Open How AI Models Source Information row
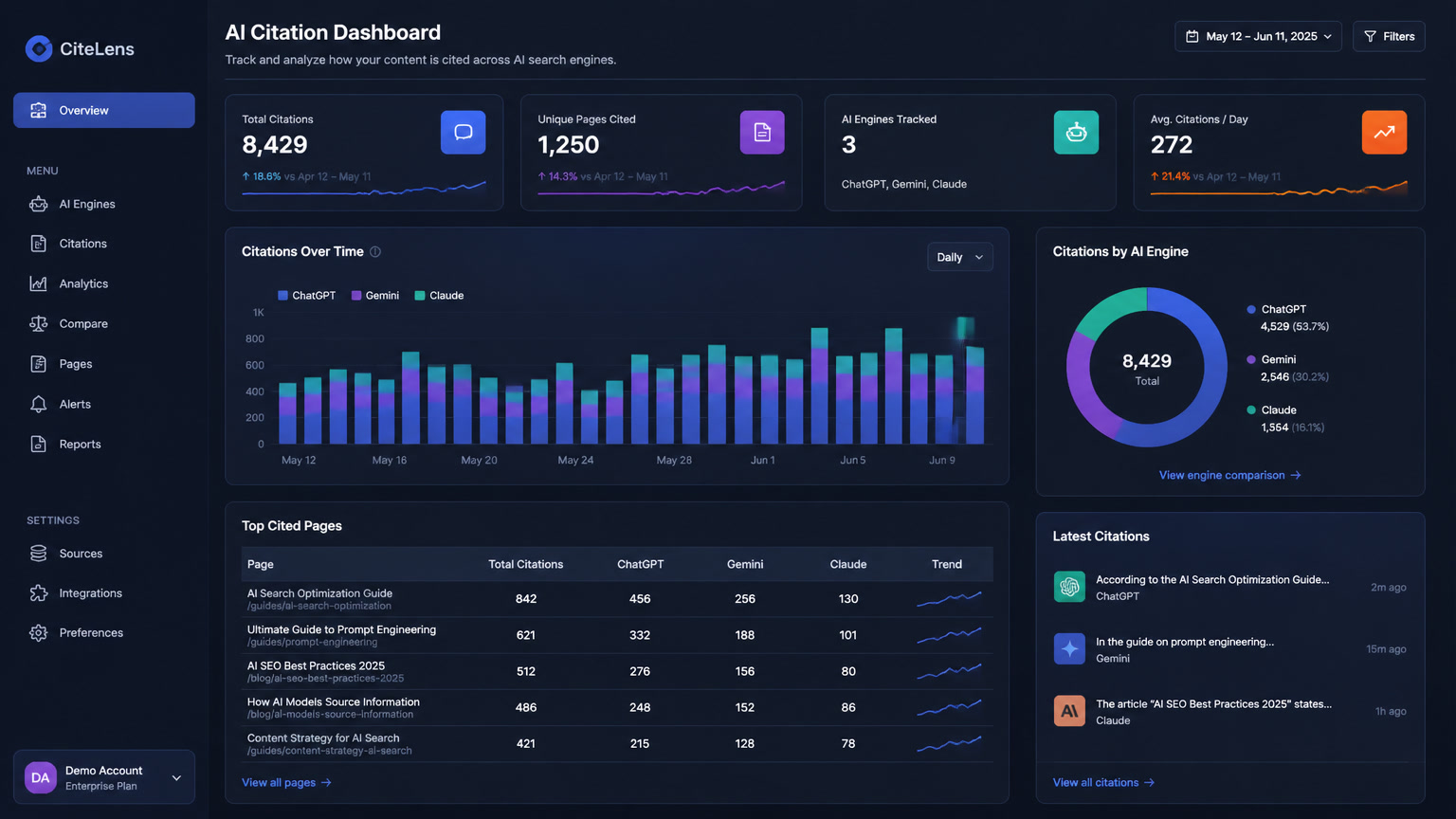1456x819 pixels. click(617, 707)
